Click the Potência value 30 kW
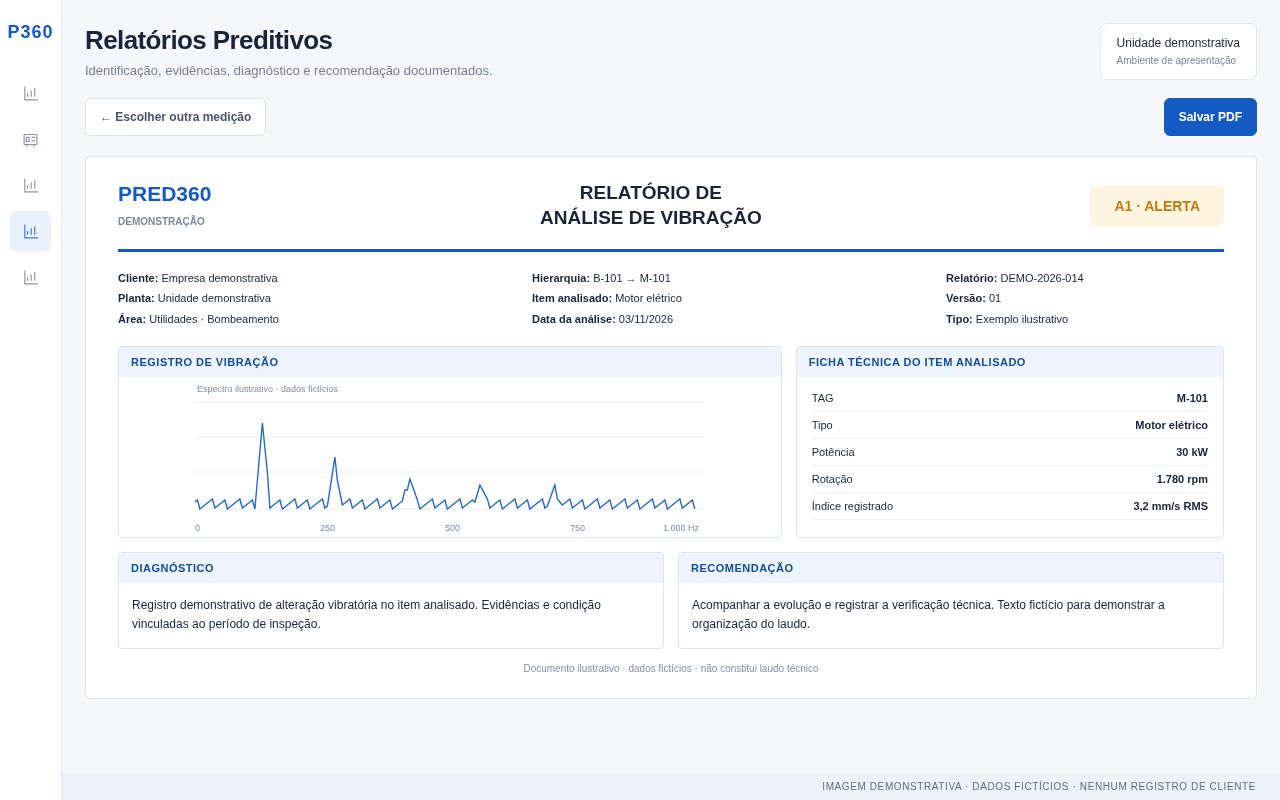The height and width of the screenshot is (800, 1280). point(1192,452)
